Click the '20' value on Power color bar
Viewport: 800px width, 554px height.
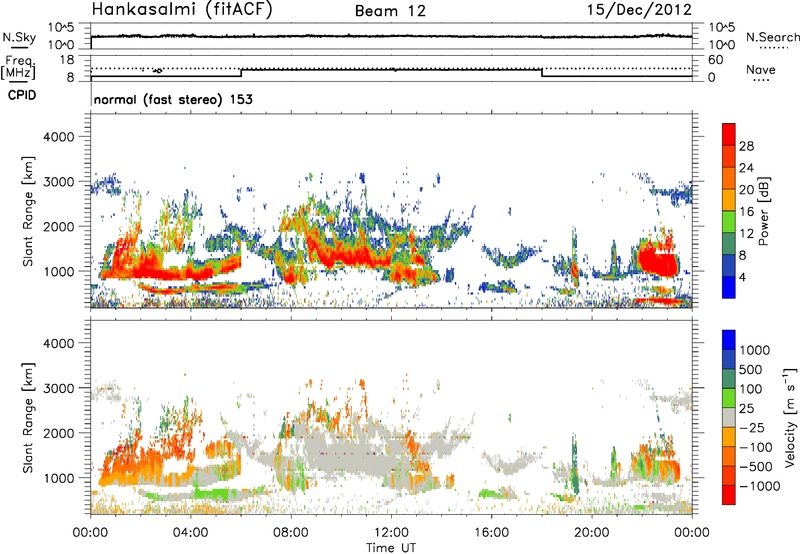[746, 190]
